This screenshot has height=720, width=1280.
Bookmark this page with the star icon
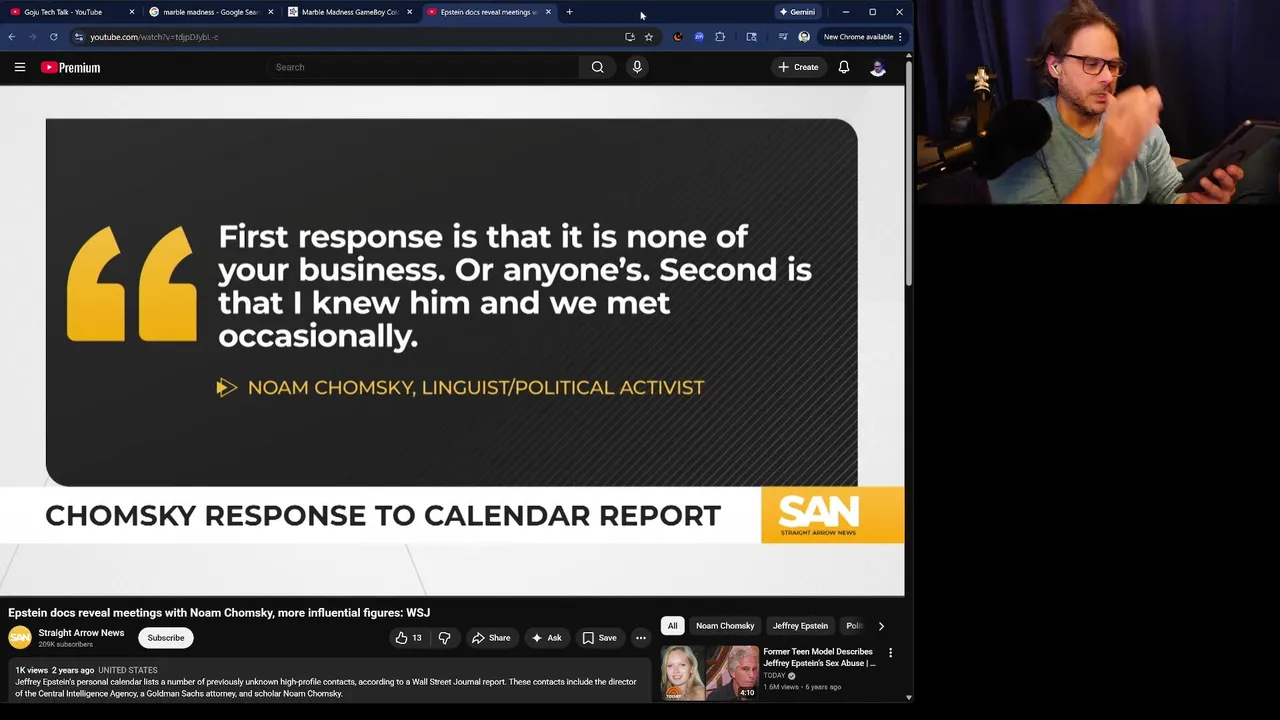[x=648, y=37]
